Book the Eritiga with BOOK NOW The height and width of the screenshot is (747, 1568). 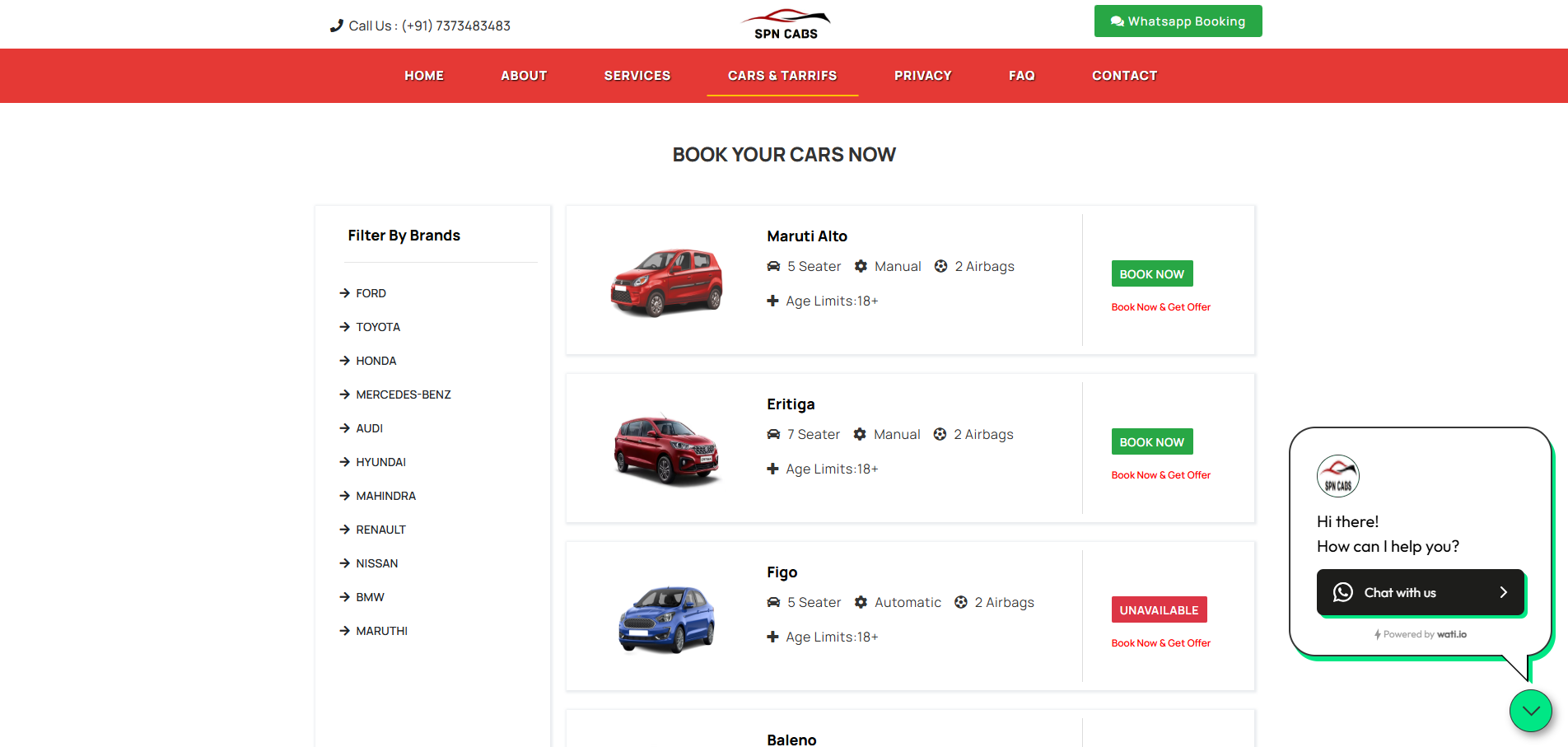pyautogui.click(x=1151, y=442)
